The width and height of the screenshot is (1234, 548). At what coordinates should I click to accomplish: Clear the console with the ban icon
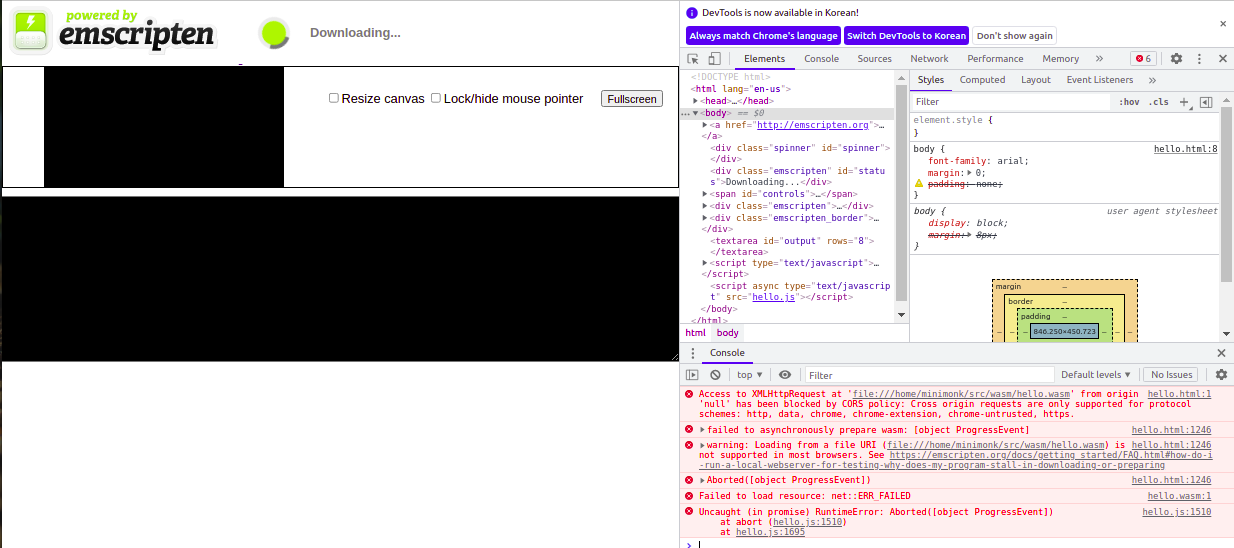tap(715, 375)
